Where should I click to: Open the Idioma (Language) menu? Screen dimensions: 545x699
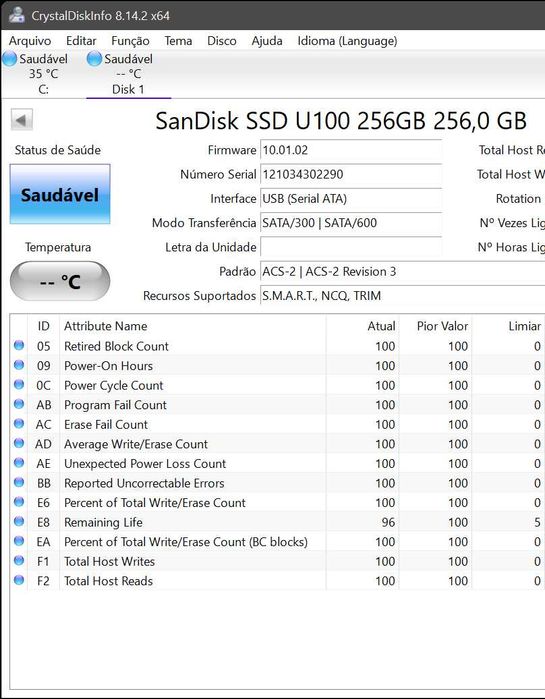tap(348, 41)
